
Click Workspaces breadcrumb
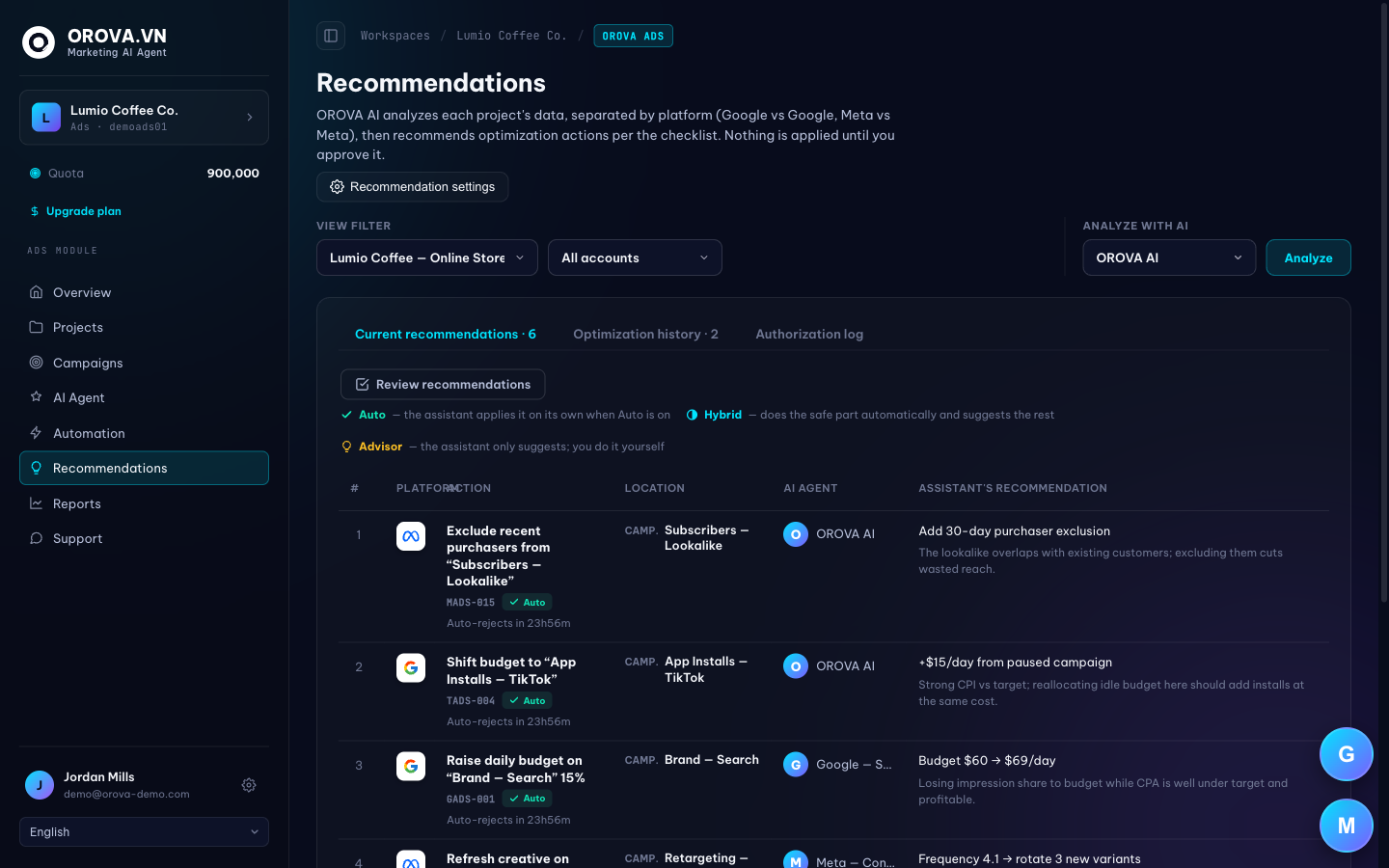(x=395, y=36)
